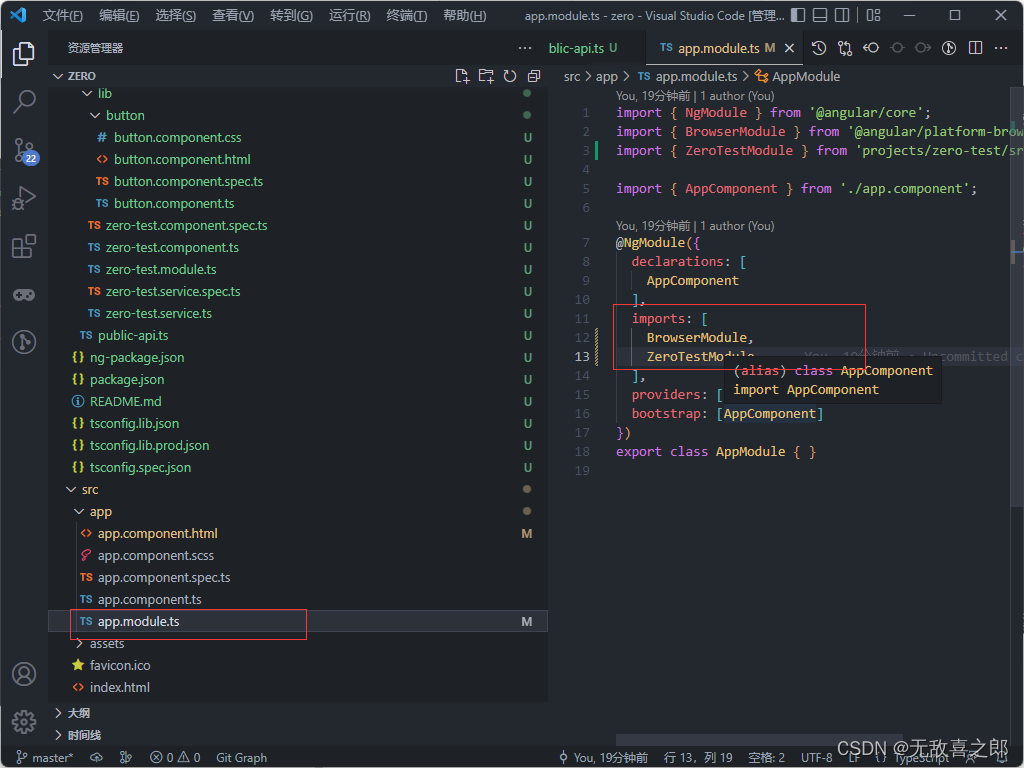Click Git Graph in status bar

coord(242,758)
